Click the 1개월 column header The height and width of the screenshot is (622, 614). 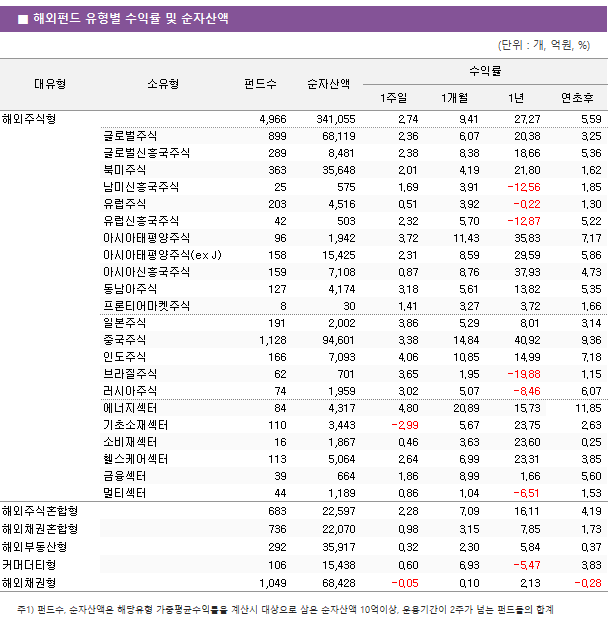pyautogui.click(x=455, y=98)
